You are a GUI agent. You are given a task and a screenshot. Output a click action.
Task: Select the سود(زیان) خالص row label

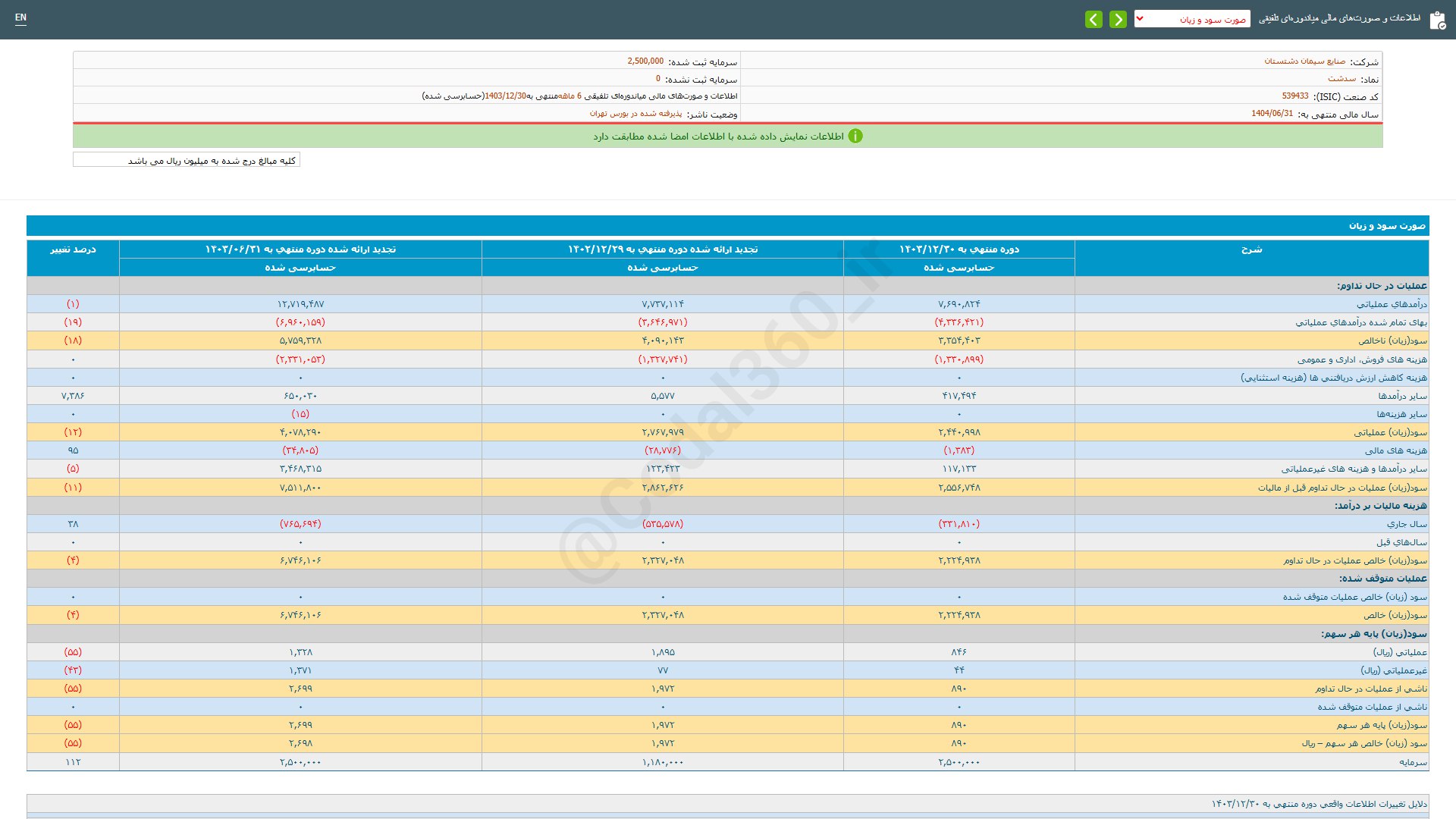(x=1395, y=616)
